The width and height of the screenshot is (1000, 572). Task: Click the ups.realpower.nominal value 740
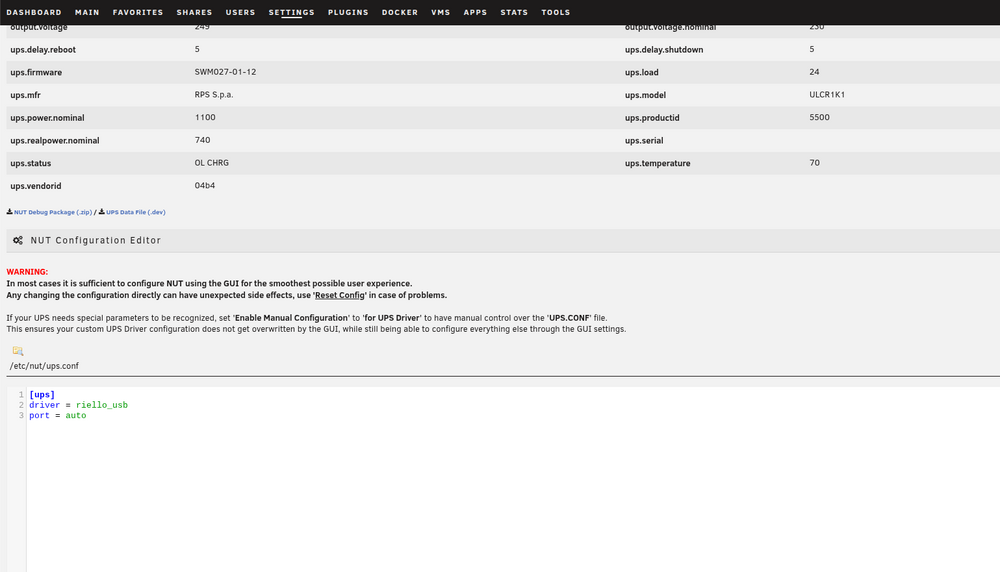(x=202, y=140)
